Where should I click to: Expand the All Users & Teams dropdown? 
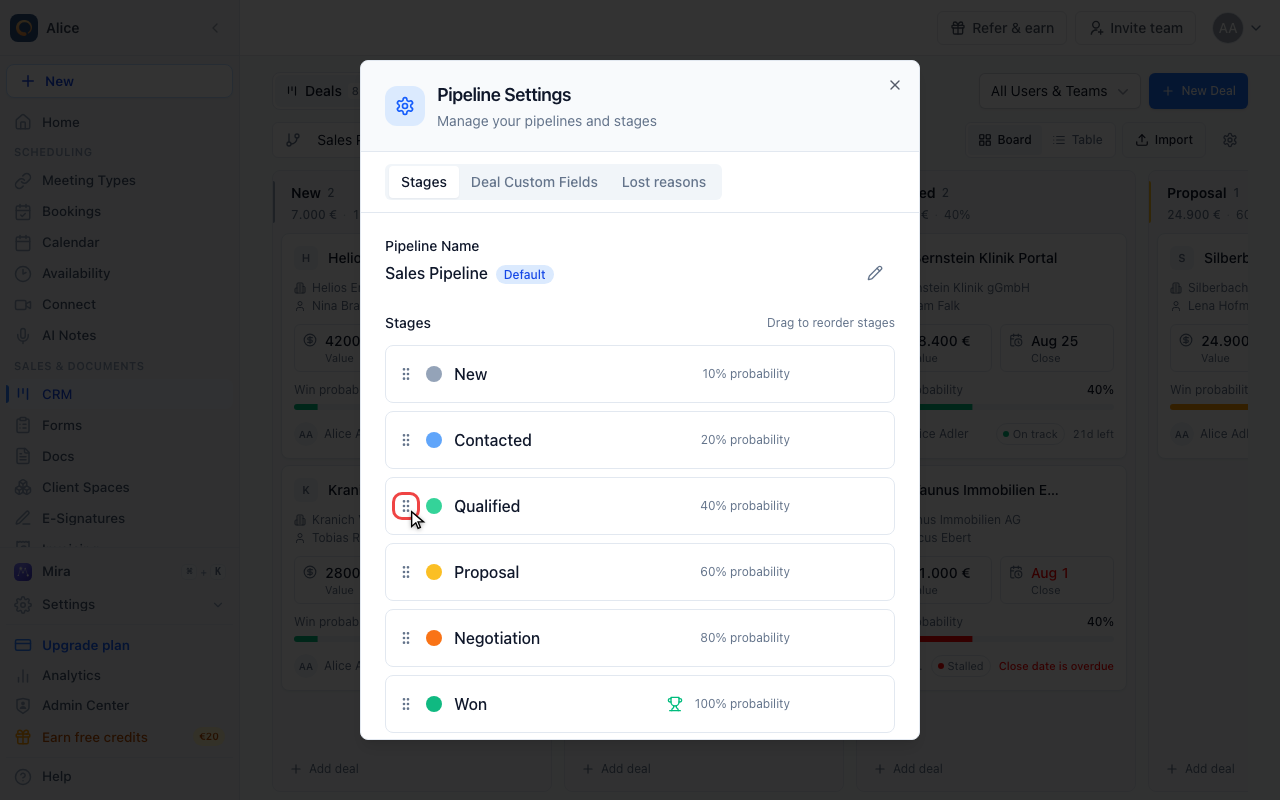(x=1059, y=91)
